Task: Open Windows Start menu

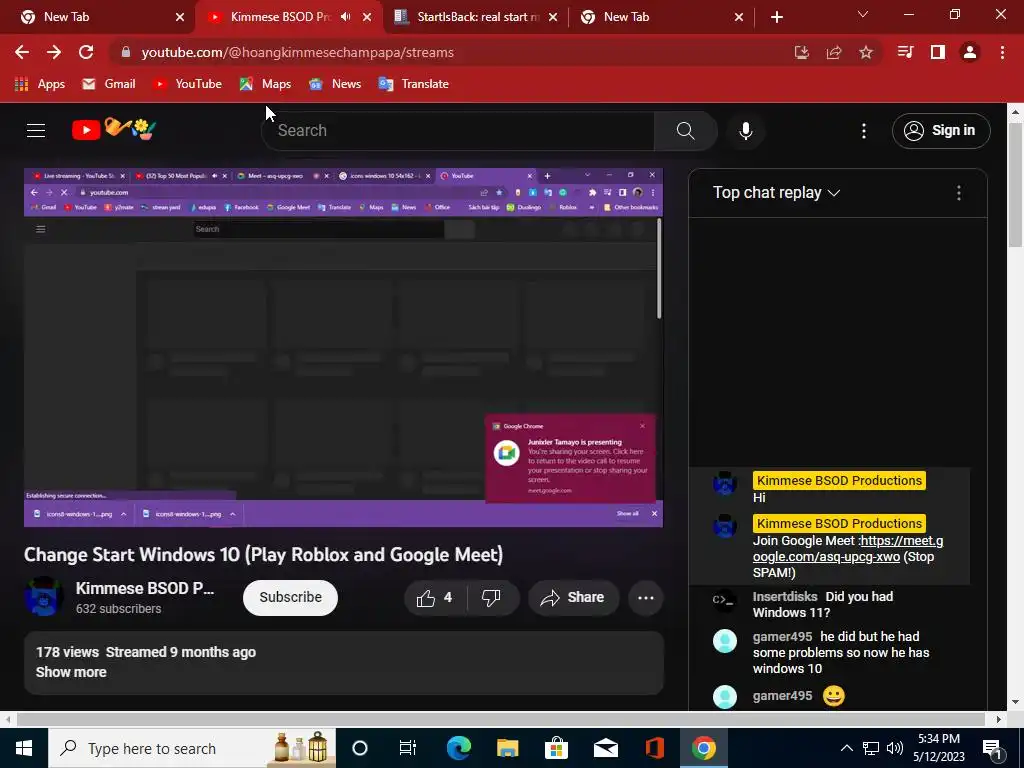Action: click(24, 748)
